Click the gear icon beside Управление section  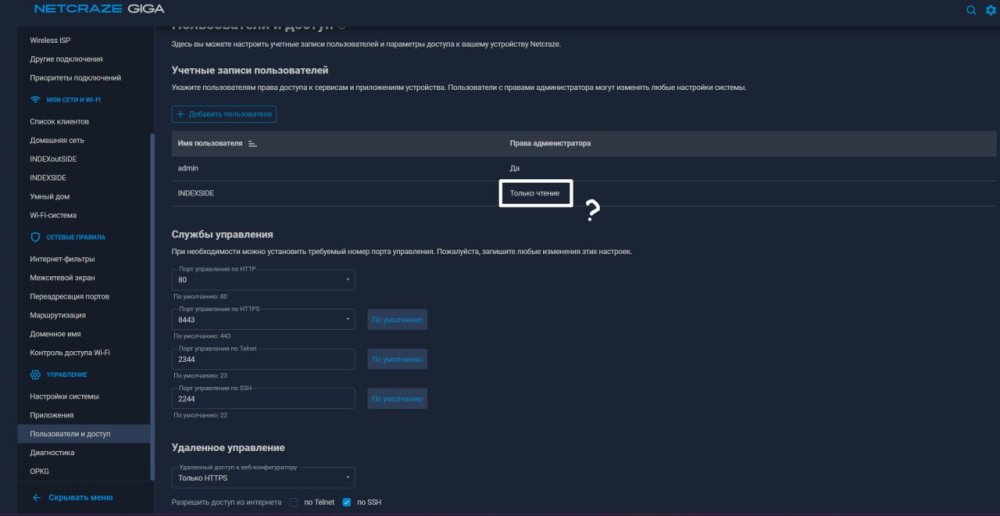coord(36,374)
